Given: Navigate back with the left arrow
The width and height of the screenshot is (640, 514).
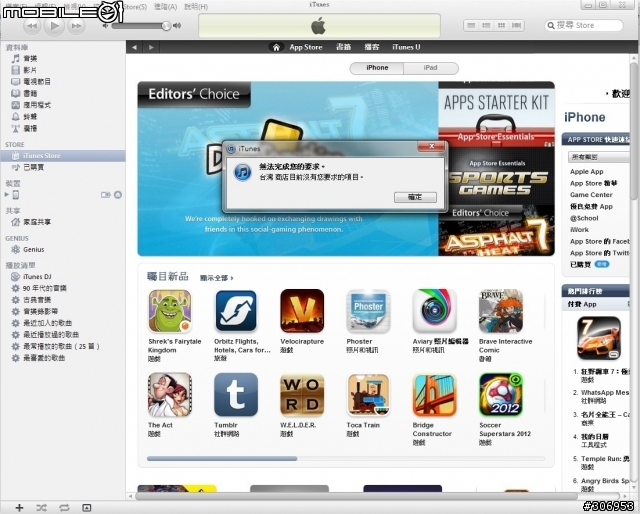Looking at the screenshot, I should point(134,47).
